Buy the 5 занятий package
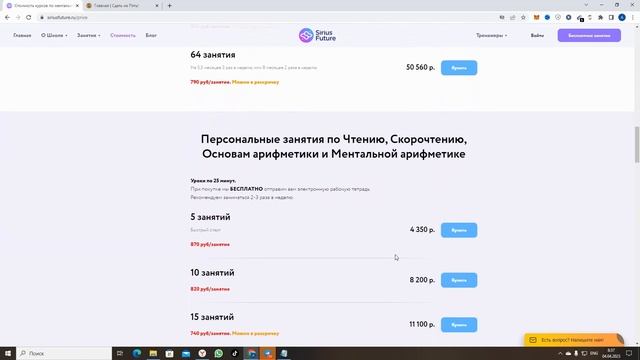 click(x=459, y=230)
